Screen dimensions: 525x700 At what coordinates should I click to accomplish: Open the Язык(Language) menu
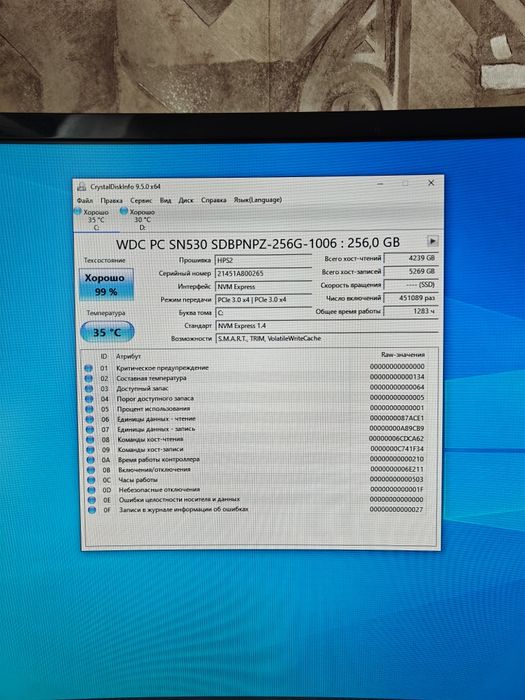point(258,200)
